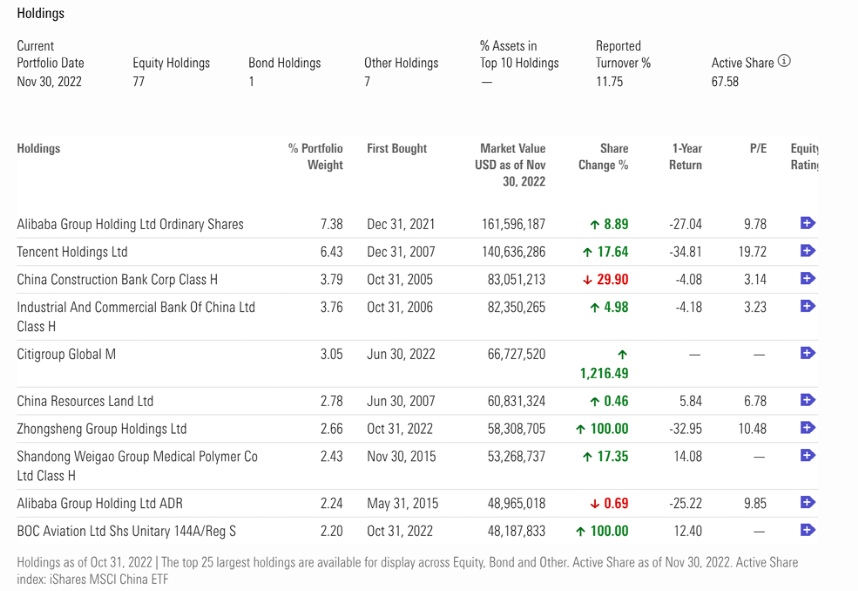Click Zhongsheng share change 100.00
This screenshot has width=858, height=591.
click(602, 428)
